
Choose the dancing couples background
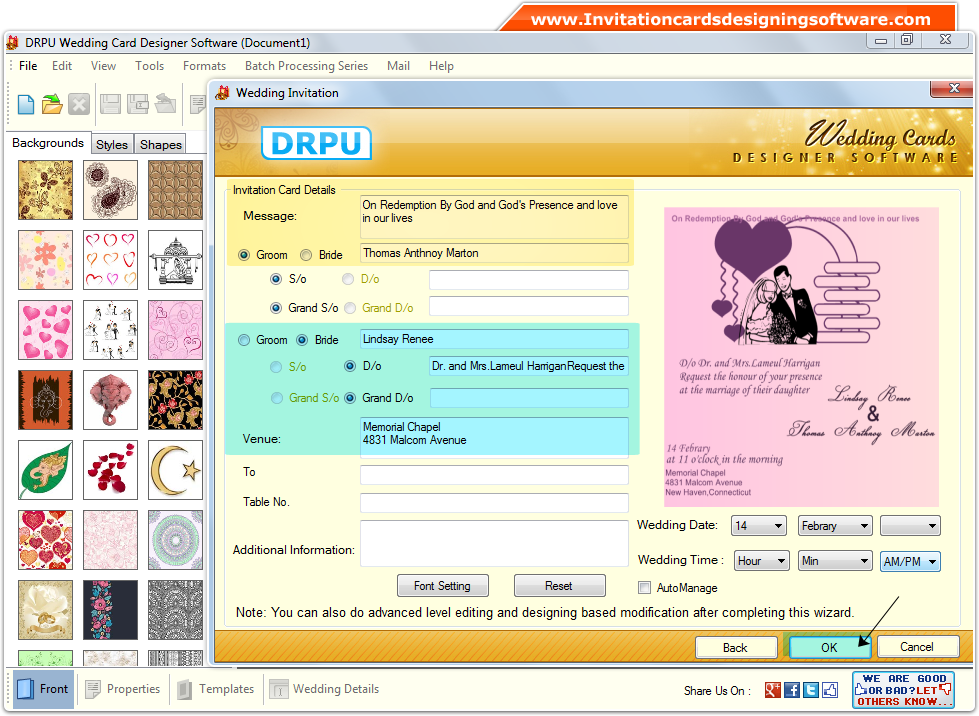[111, 330]
